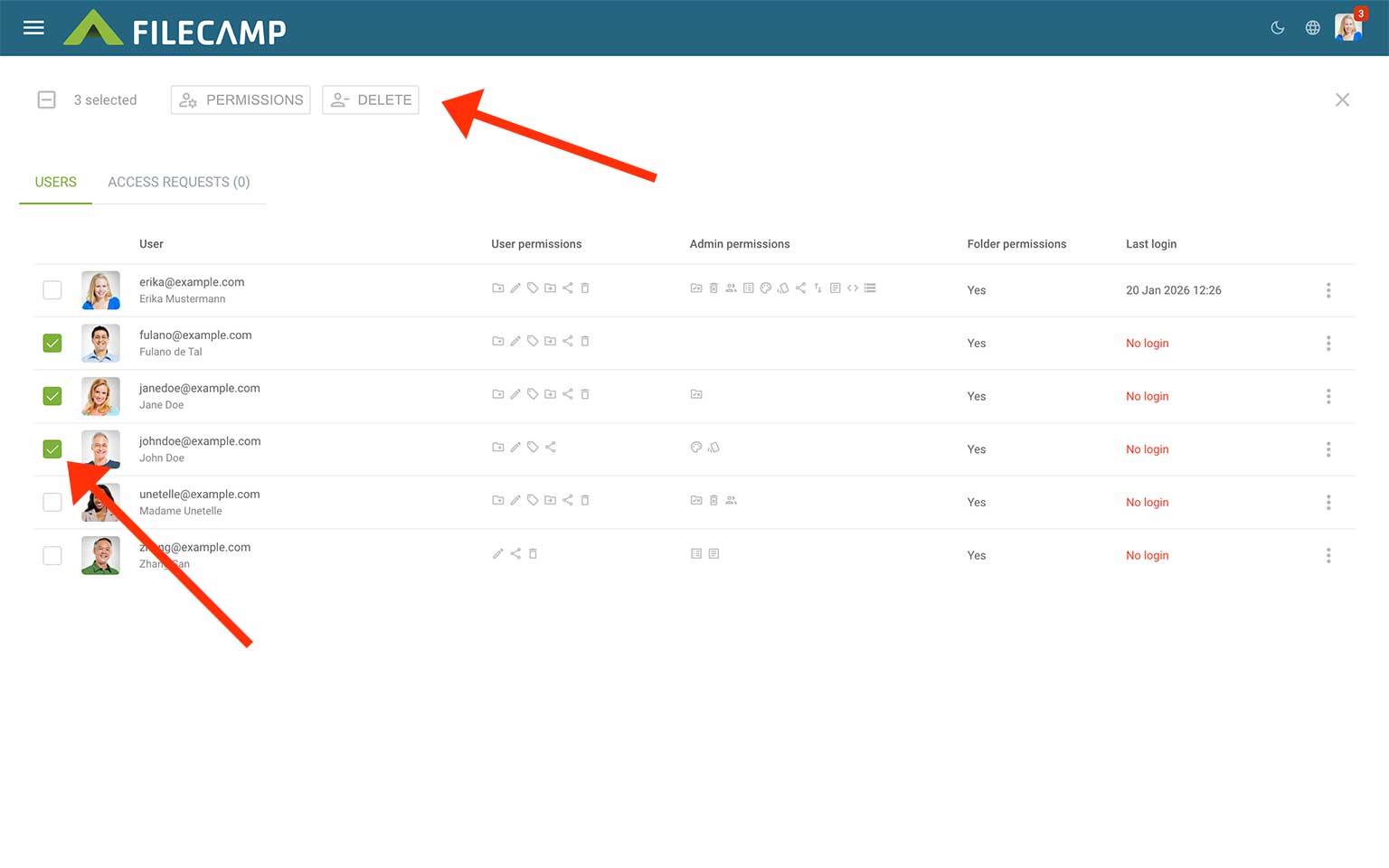This screenshot has width=1389, height=868.
Task: Open the hamburger main menu
Action: (33, 28)
